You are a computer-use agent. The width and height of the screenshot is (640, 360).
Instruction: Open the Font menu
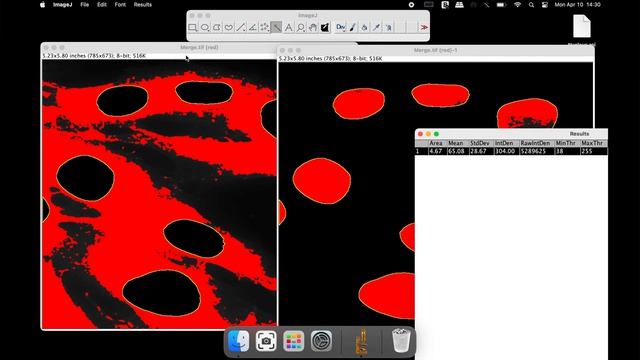tap(120, 5)
